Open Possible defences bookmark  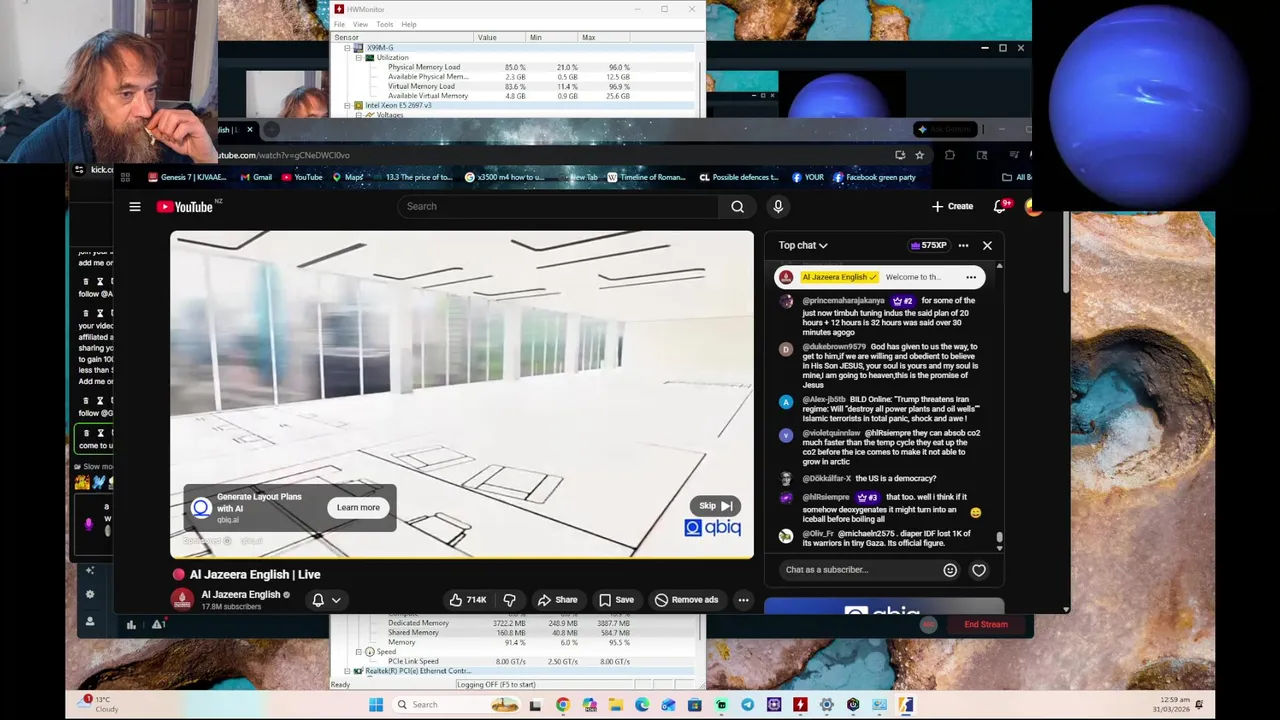click(x=739, y=177)
